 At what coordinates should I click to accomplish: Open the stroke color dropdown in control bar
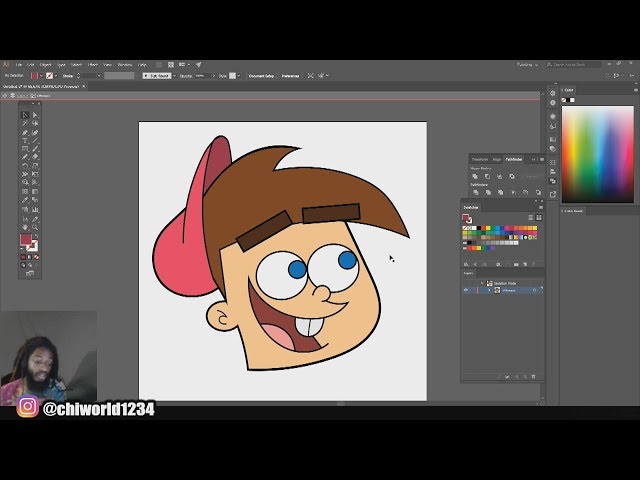coord(56,76)
